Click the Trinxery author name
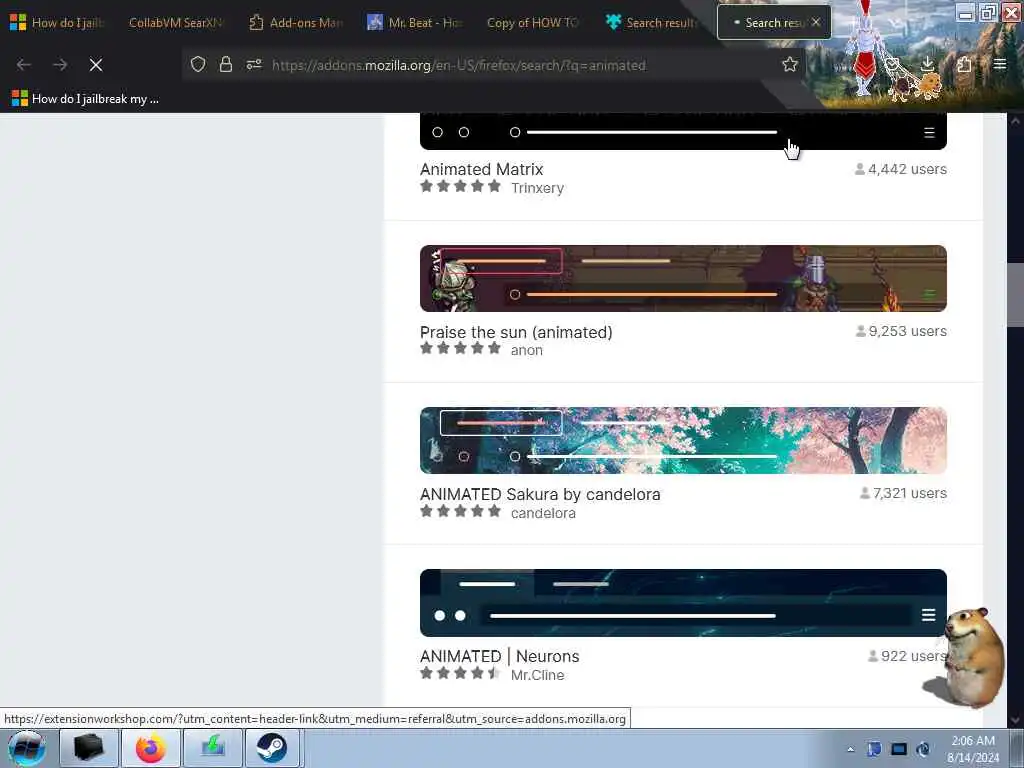1024x768 pixels. click(x=537, y=188)
